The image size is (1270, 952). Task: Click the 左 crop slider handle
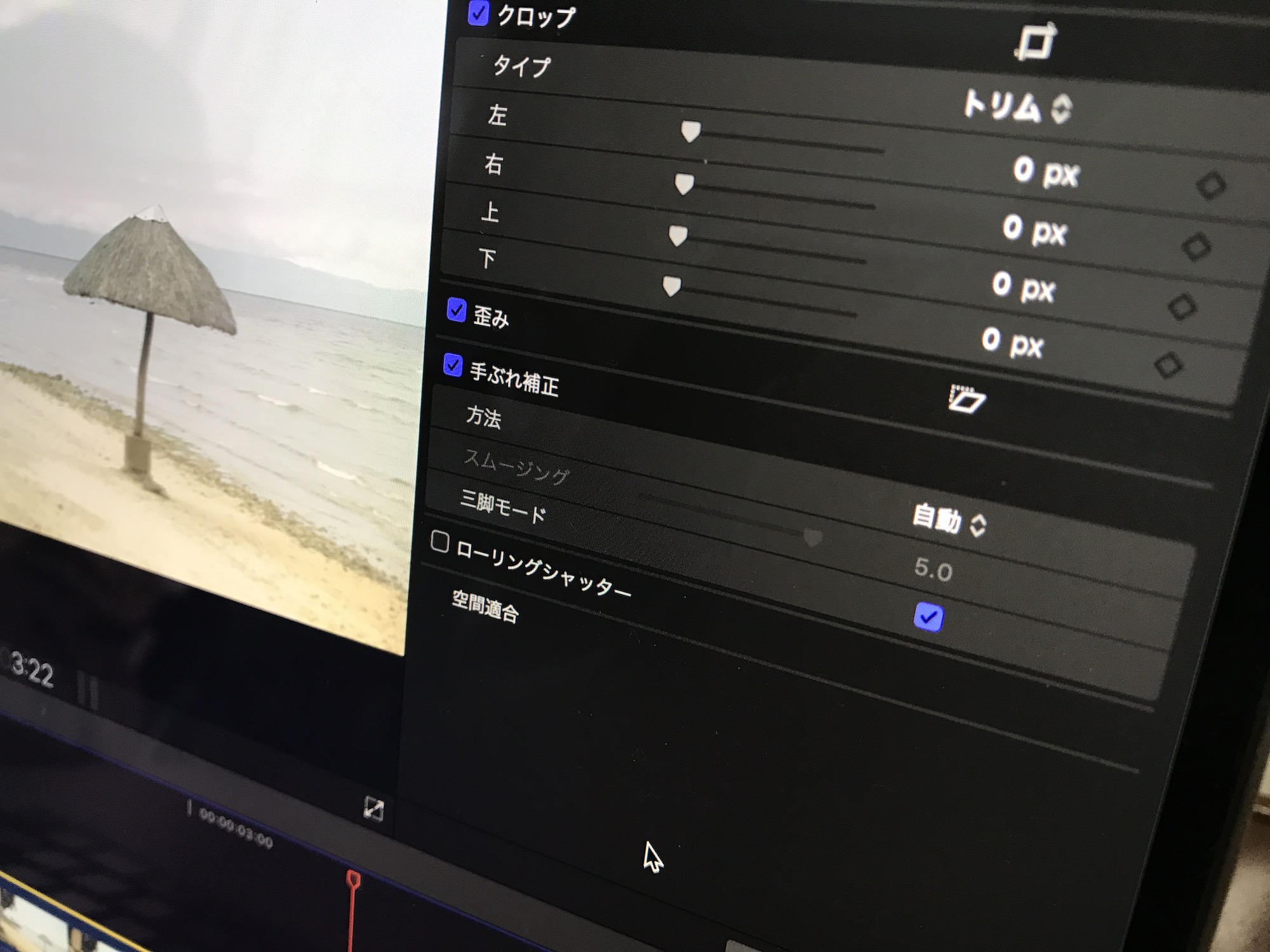(x=690, y=131)
